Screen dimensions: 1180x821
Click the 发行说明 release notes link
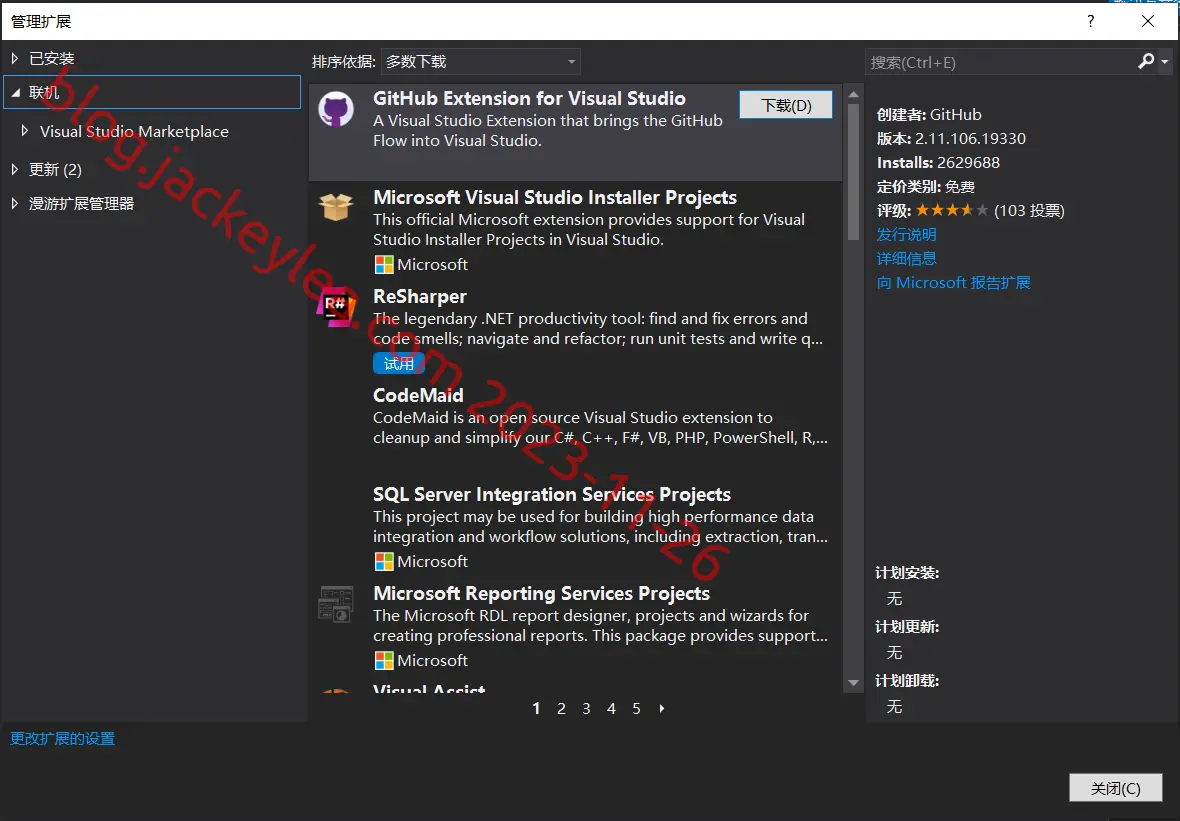tap(906, 234)
